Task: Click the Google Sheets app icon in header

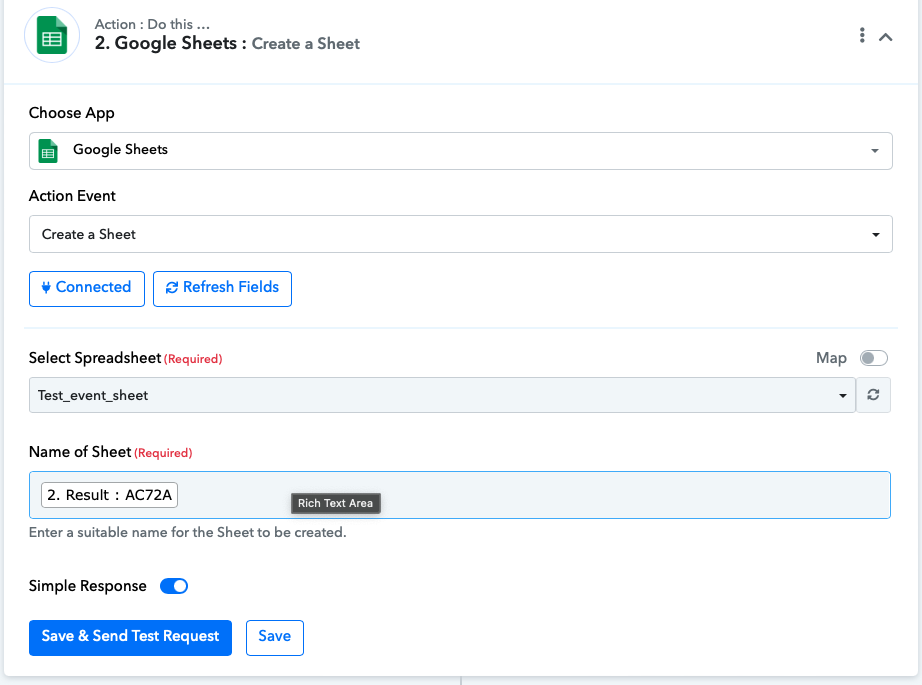Action: [52, 35]
